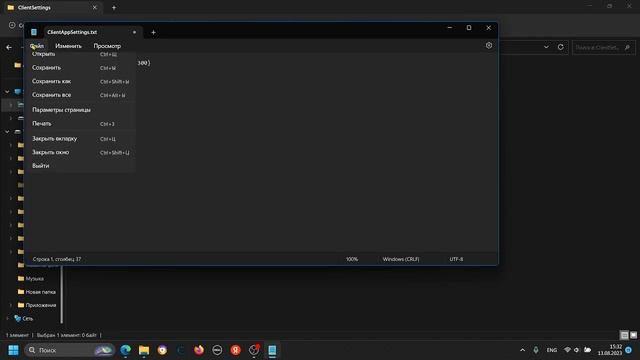Click the battery tray icon
Viewport: 640px width, 360px height.
pos(587,350)
